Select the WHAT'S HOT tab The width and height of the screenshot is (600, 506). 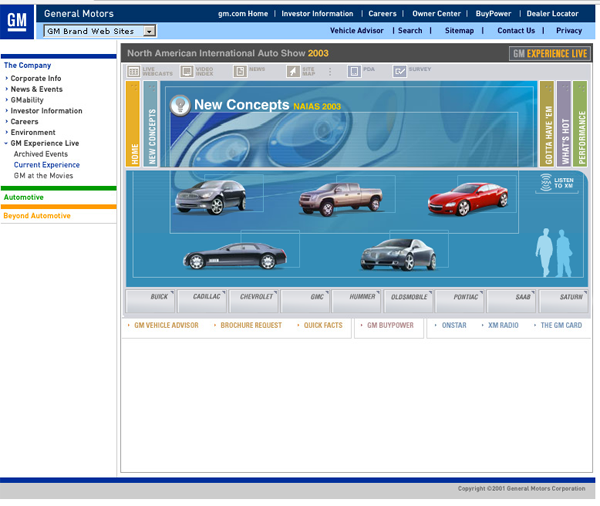click(x=564, y=124)
